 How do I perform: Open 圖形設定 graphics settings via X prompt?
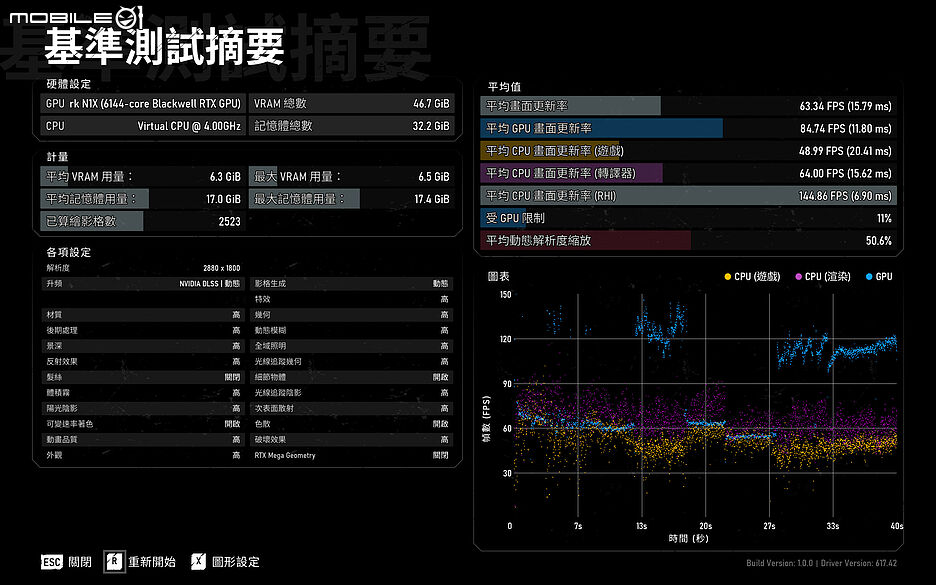click(x=226, y=562)
